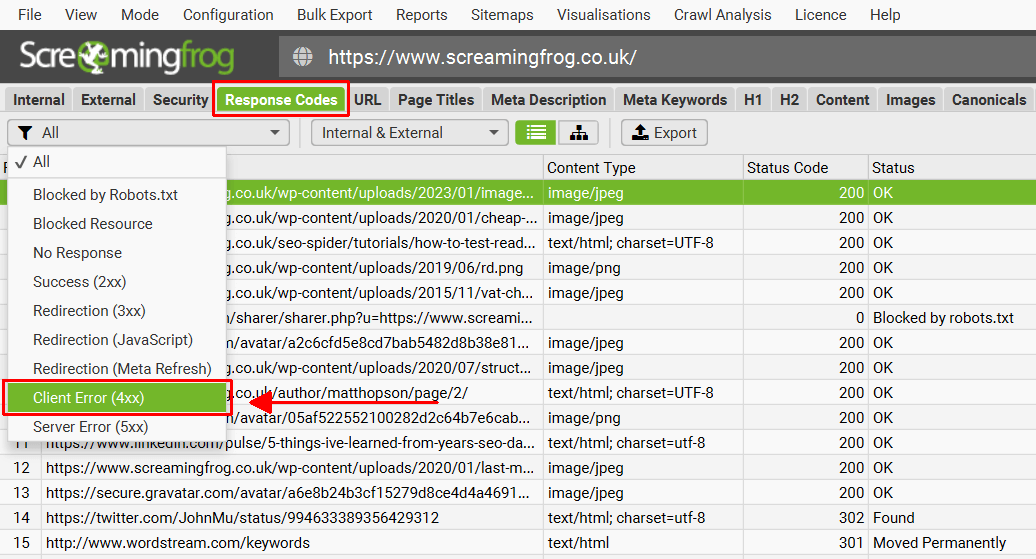The height and width of the screenshot is (559, 1036).
Task: Expand the All filter dropdown arrow
Action: pos(275,133)
